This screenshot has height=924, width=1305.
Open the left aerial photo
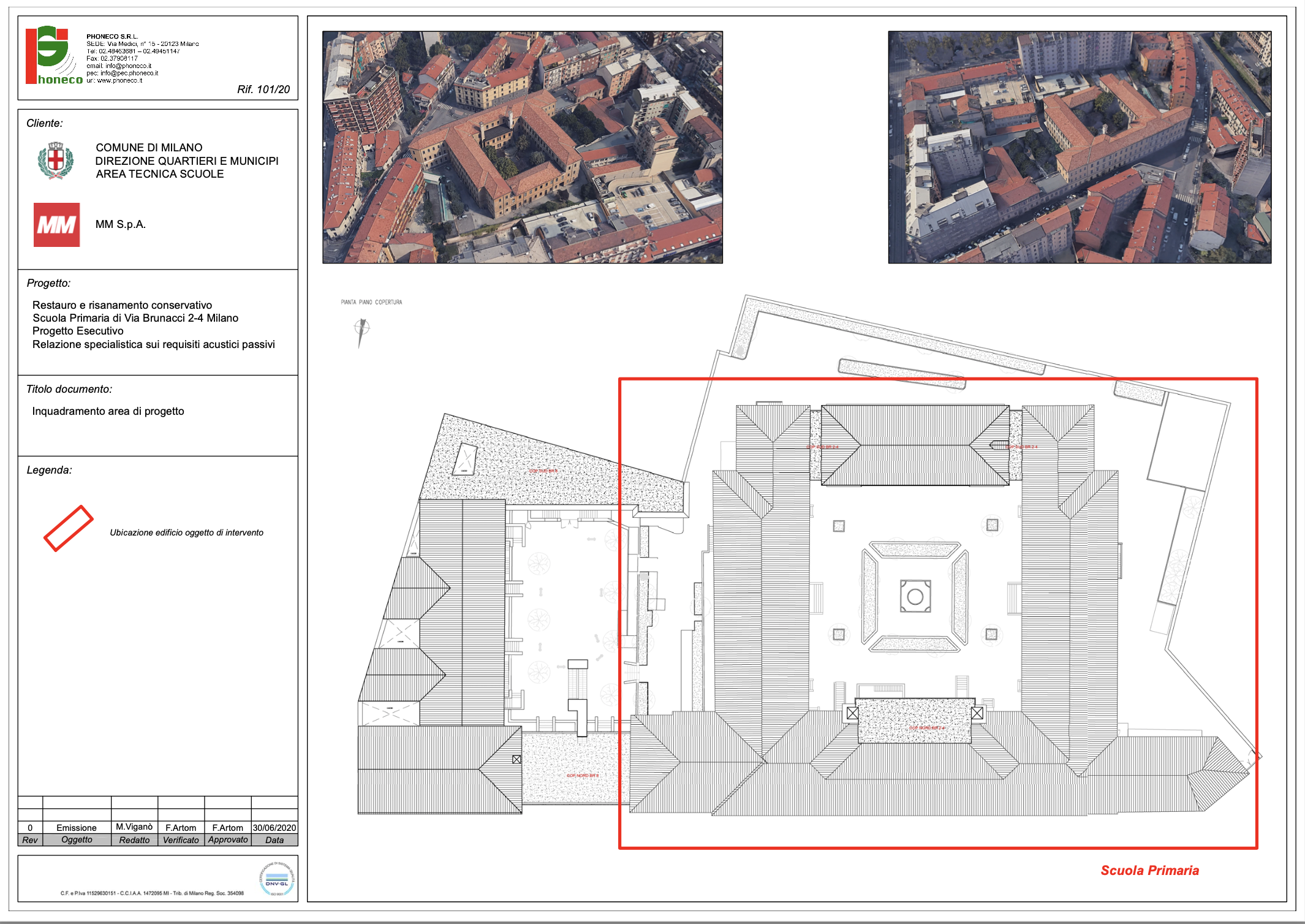point(523,147)
